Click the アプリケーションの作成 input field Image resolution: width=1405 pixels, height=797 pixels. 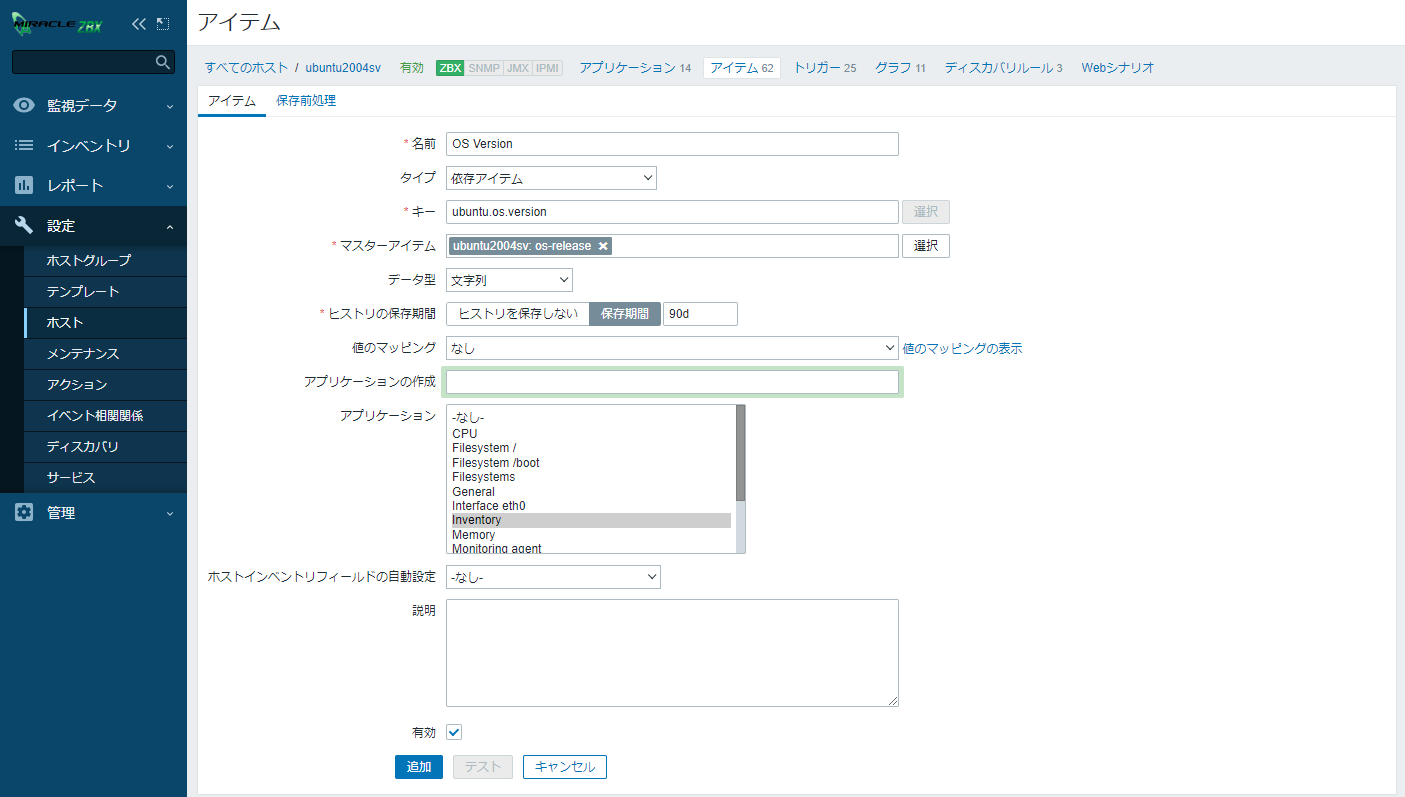(672, 382)
